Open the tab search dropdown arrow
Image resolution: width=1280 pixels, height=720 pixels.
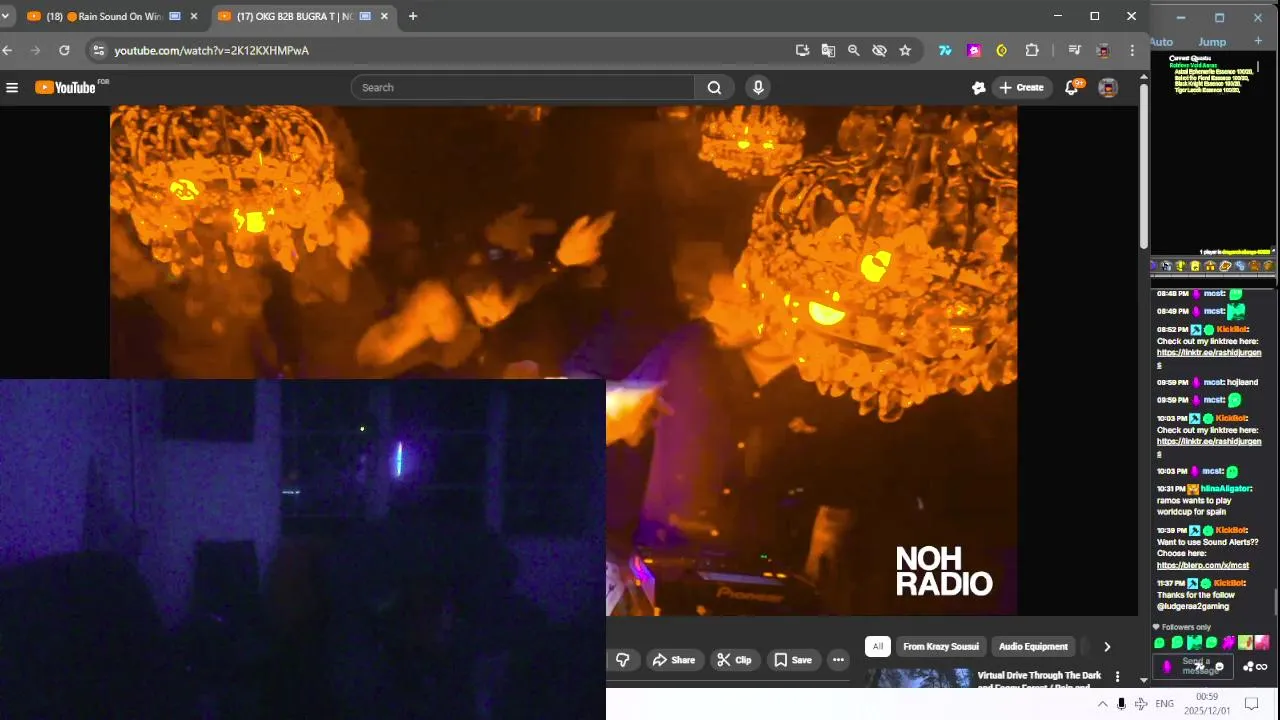(5, 16)
